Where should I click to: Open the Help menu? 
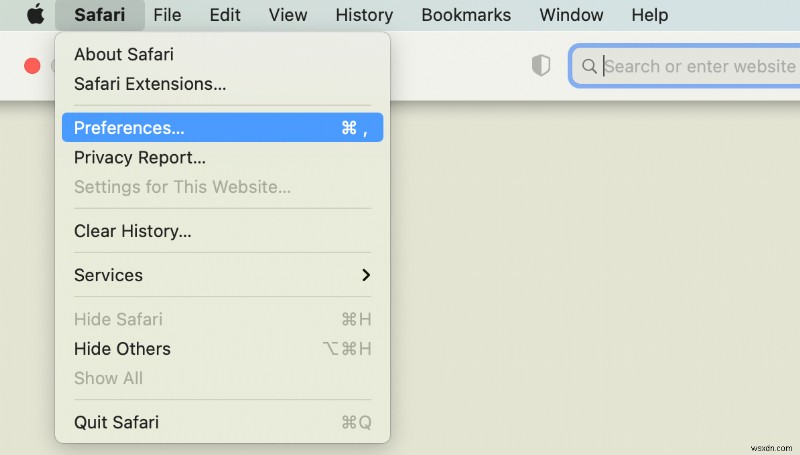pyautogui.click(x=649, y=15)
